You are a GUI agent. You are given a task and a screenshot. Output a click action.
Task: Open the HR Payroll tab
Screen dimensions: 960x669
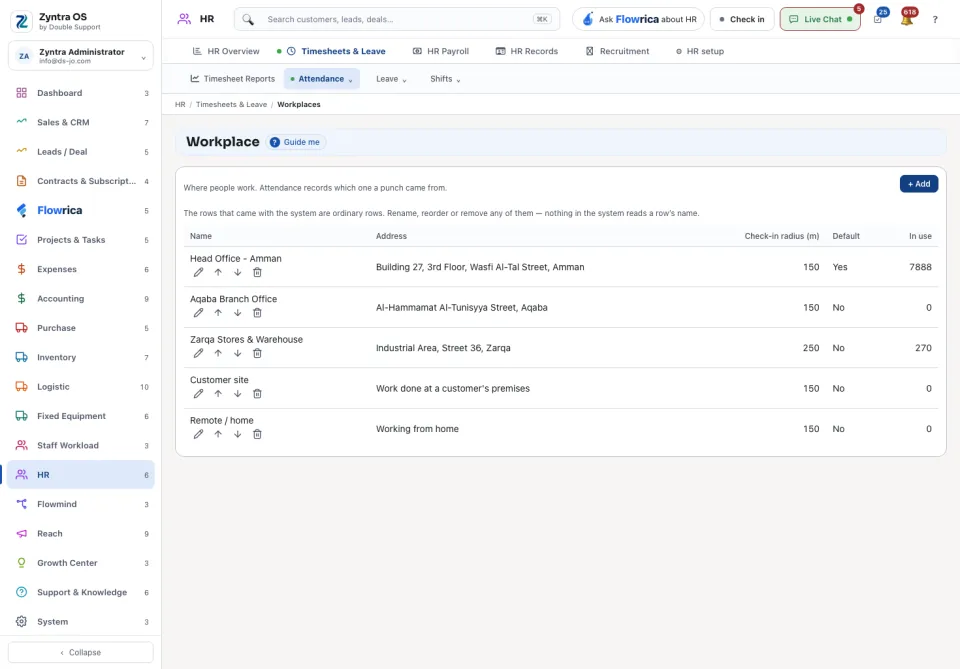tap(441, 51)
